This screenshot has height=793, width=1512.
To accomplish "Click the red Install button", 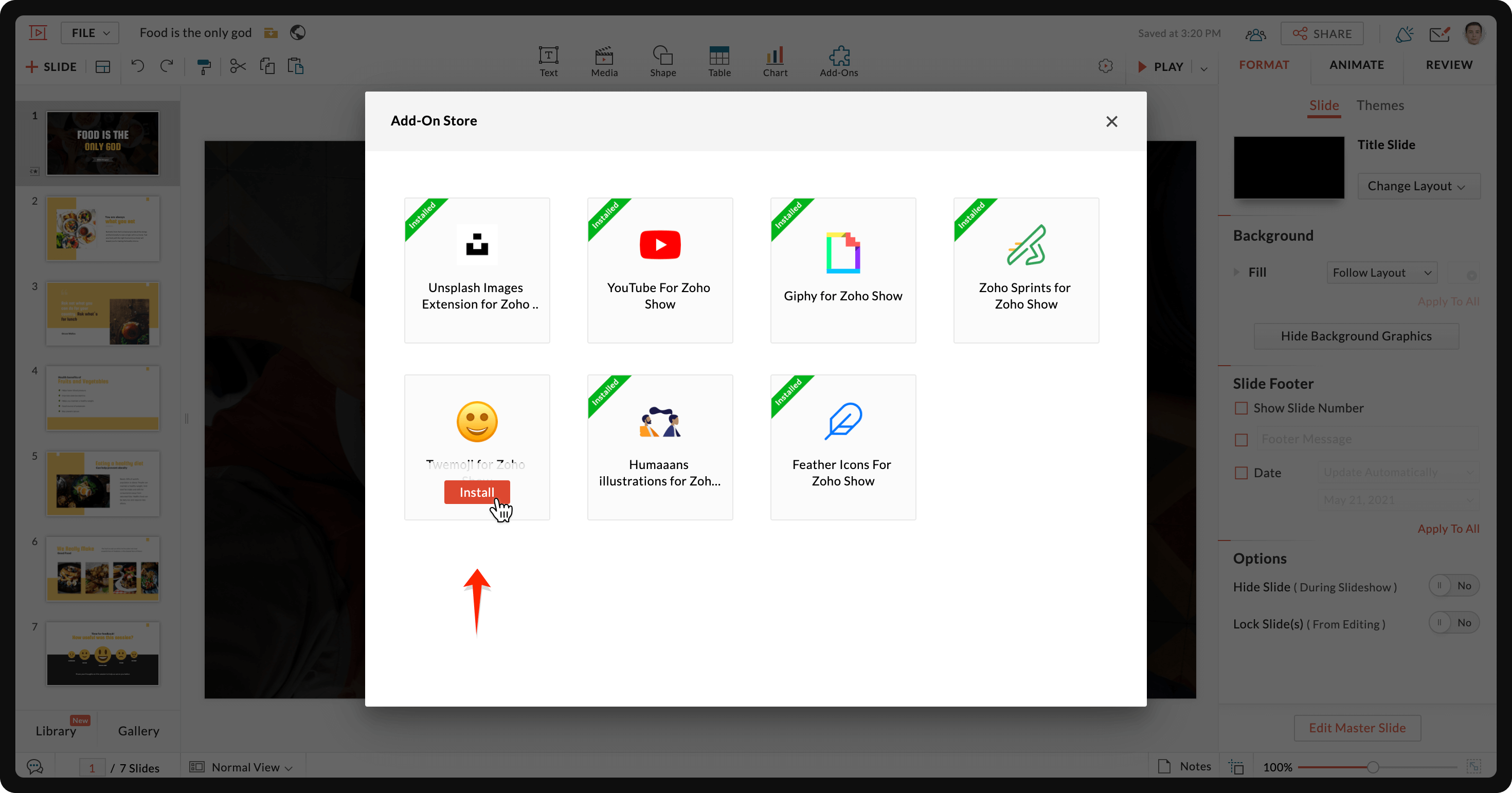I will tap(477, 493).
